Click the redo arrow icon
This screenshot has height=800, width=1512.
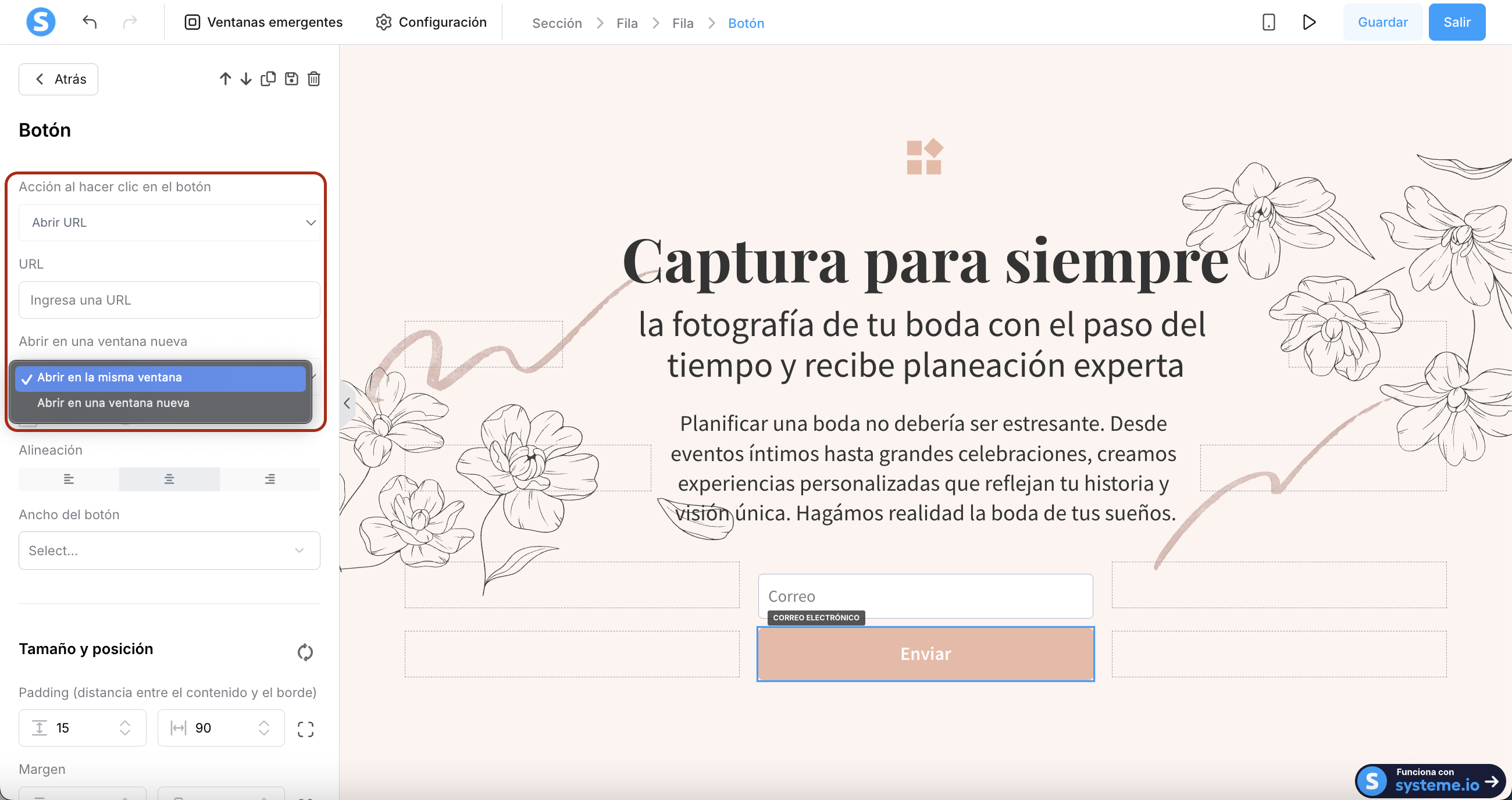click(130, 22)
